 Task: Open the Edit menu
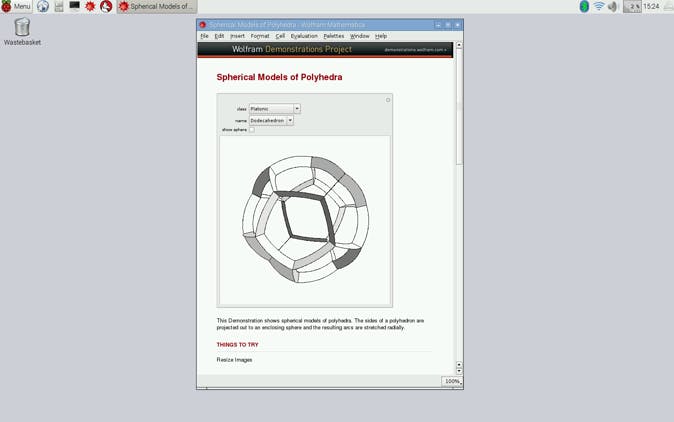219,36
